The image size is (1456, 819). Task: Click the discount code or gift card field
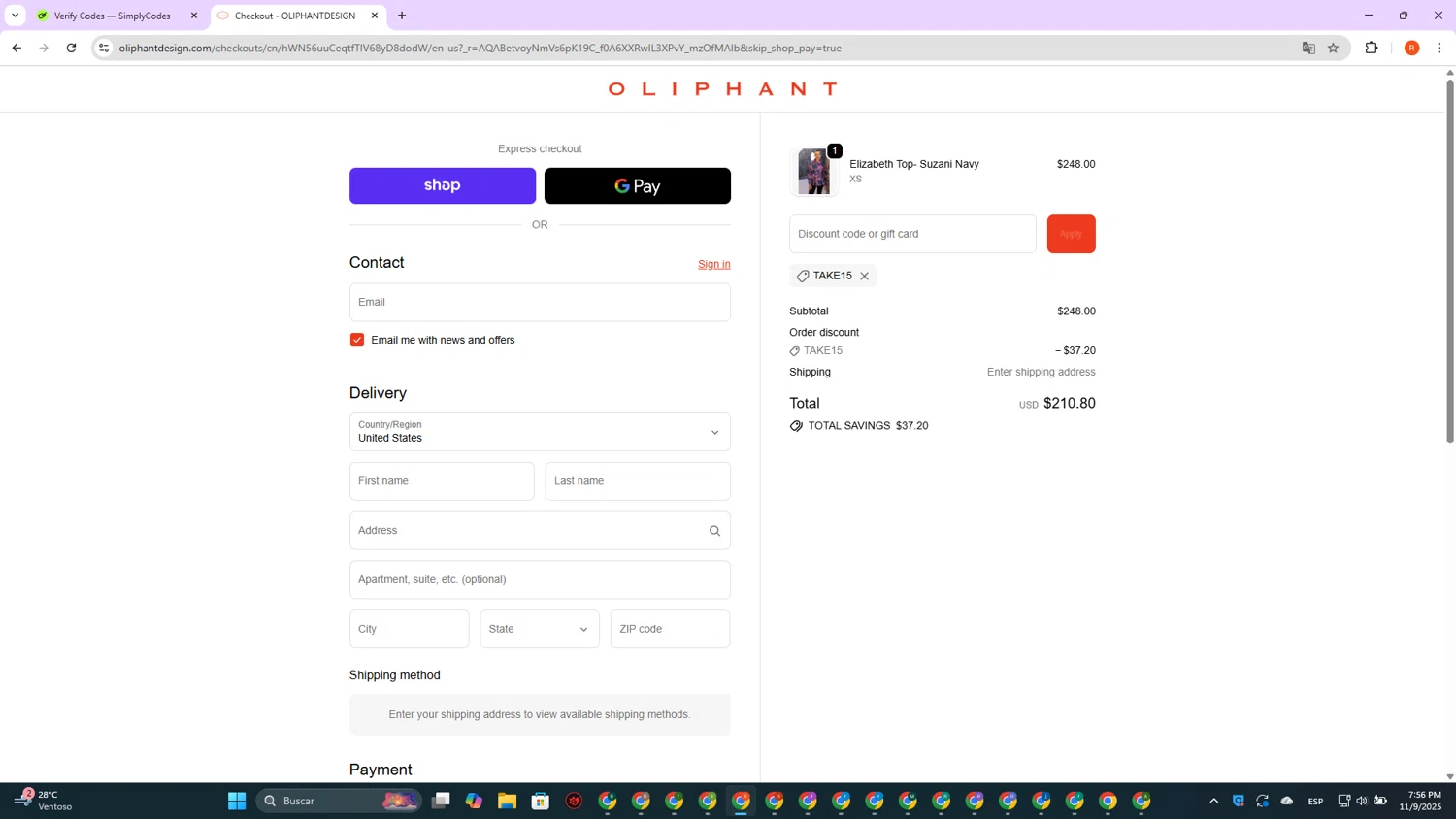(x=912, y=234)
